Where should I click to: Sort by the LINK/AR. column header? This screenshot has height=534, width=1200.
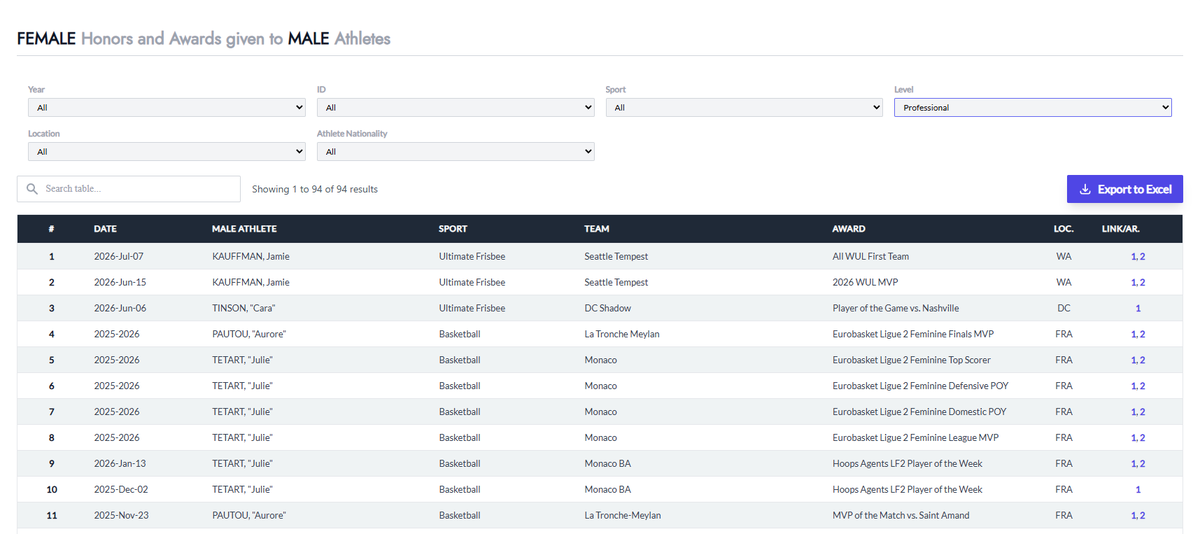1121,229
